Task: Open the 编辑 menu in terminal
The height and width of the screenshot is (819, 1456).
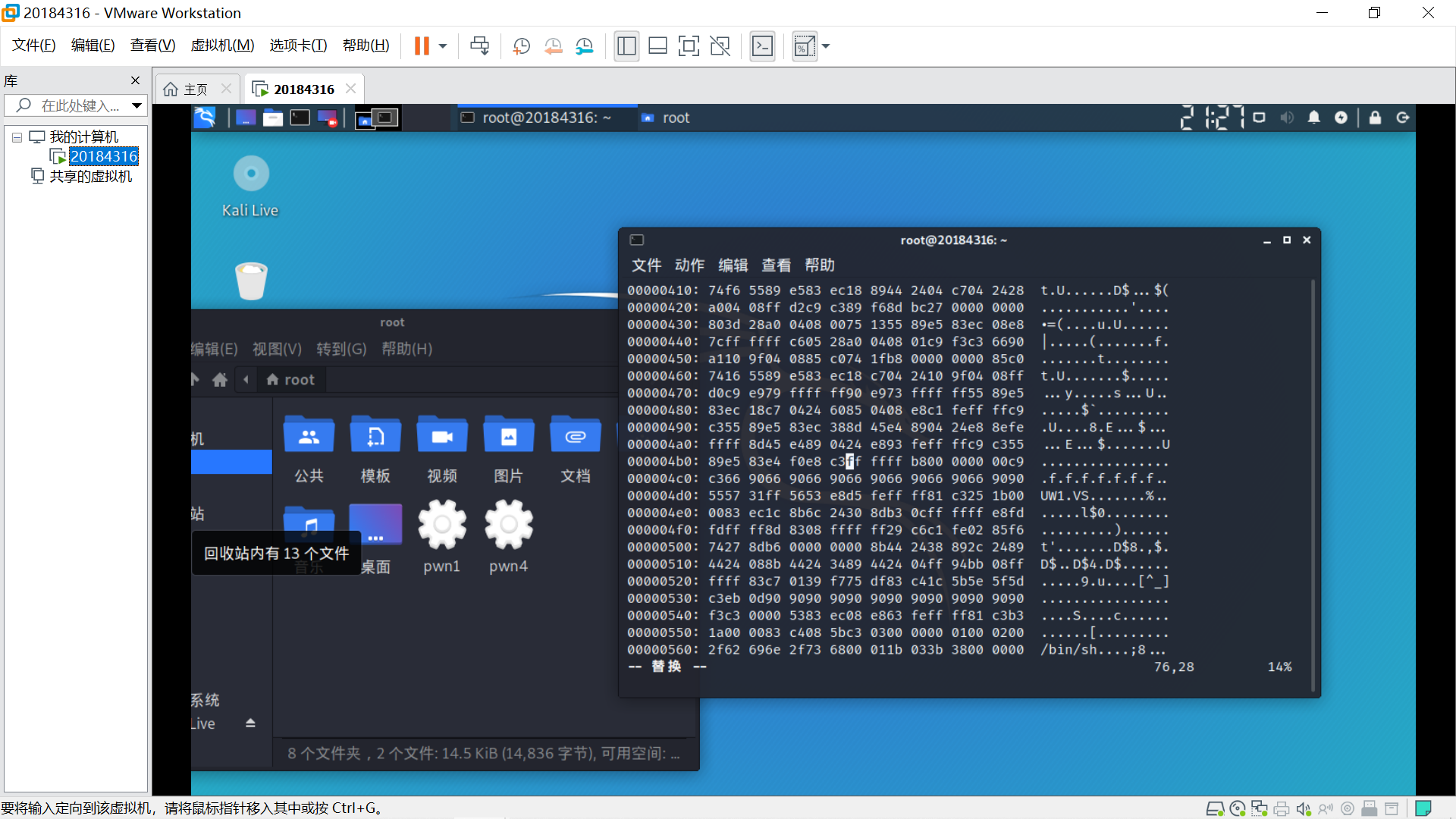Action: coord(733,265)
